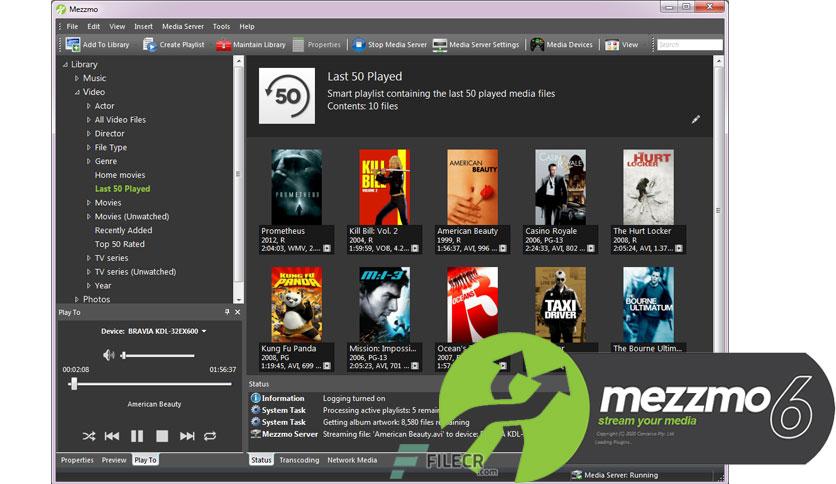The width and height of the screenshot is (836, 484).
Task: Click the Stop Media Server icon
Action: (x=359, y=45)
